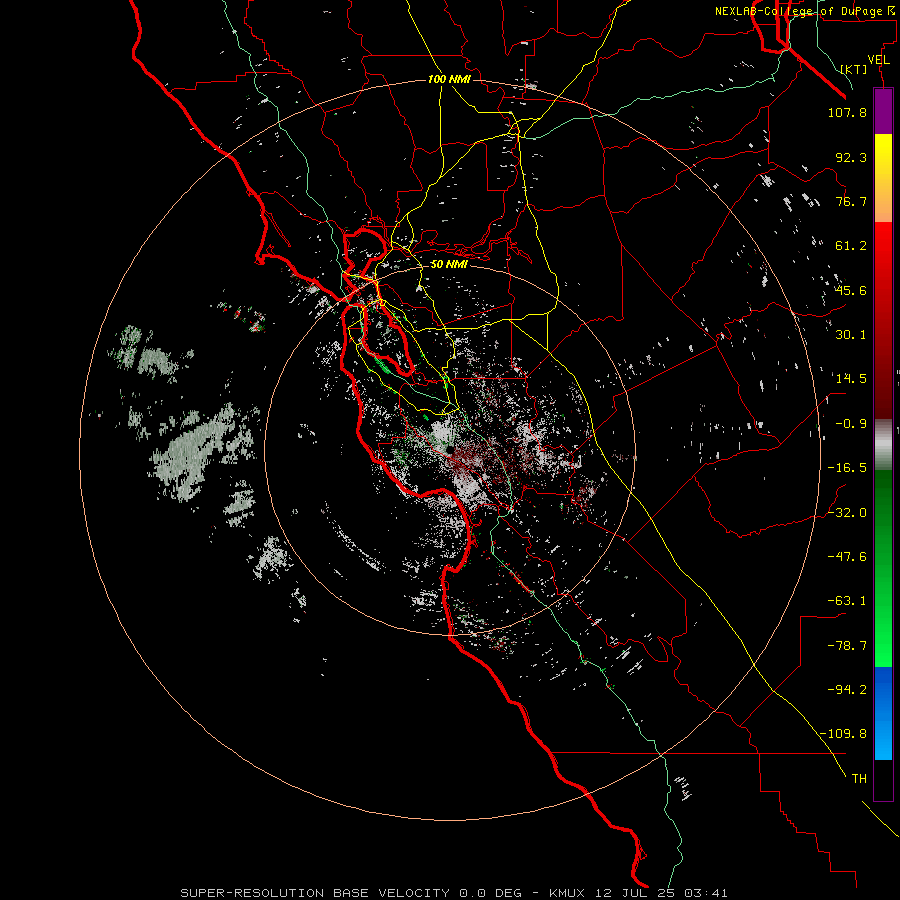This screenshot has width=900, height=900.
Task: Click the '50 NMI' range ring label
Action: point(449,264)
